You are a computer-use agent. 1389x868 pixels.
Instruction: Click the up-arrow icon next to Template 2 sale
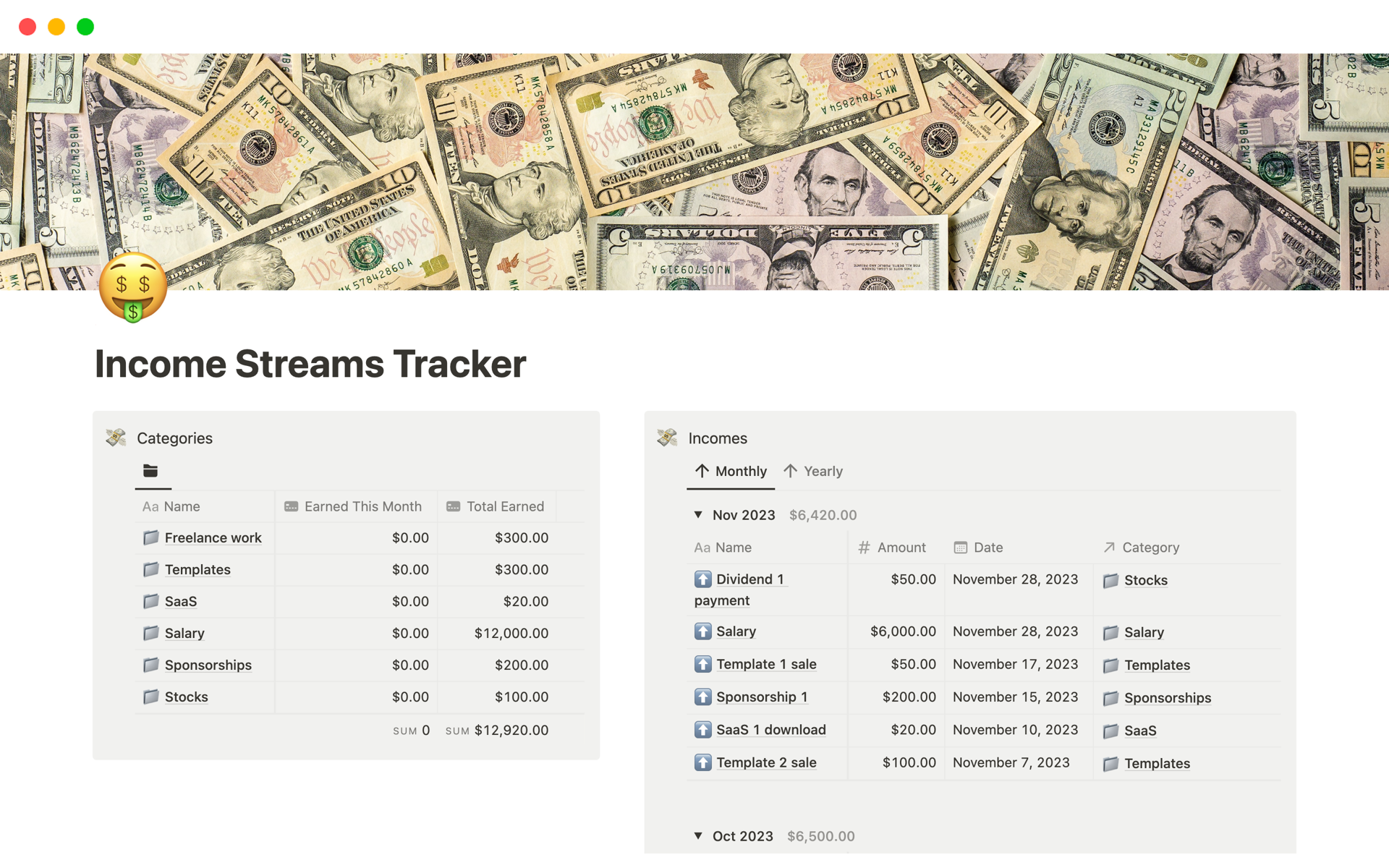tap(703, 762)
